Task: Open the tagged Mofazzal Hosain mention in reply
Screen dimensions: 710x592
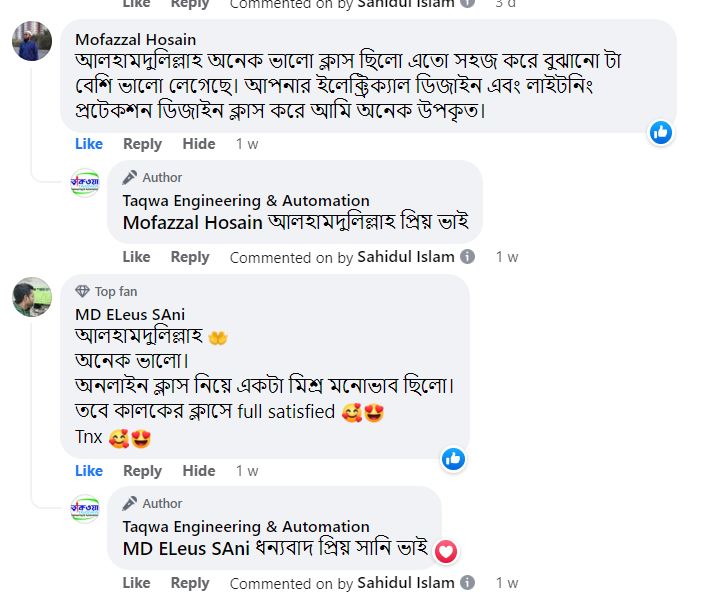Action: click(x=194, y=223)
